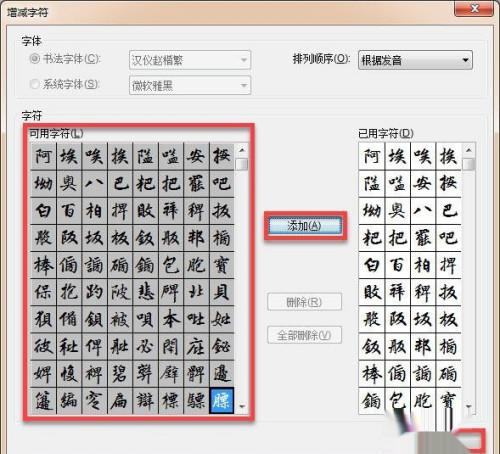The width and height of the screenshot is (500, 454).
Task: Select the 系统字体 radio button
Action: click(x=35, y=84)
